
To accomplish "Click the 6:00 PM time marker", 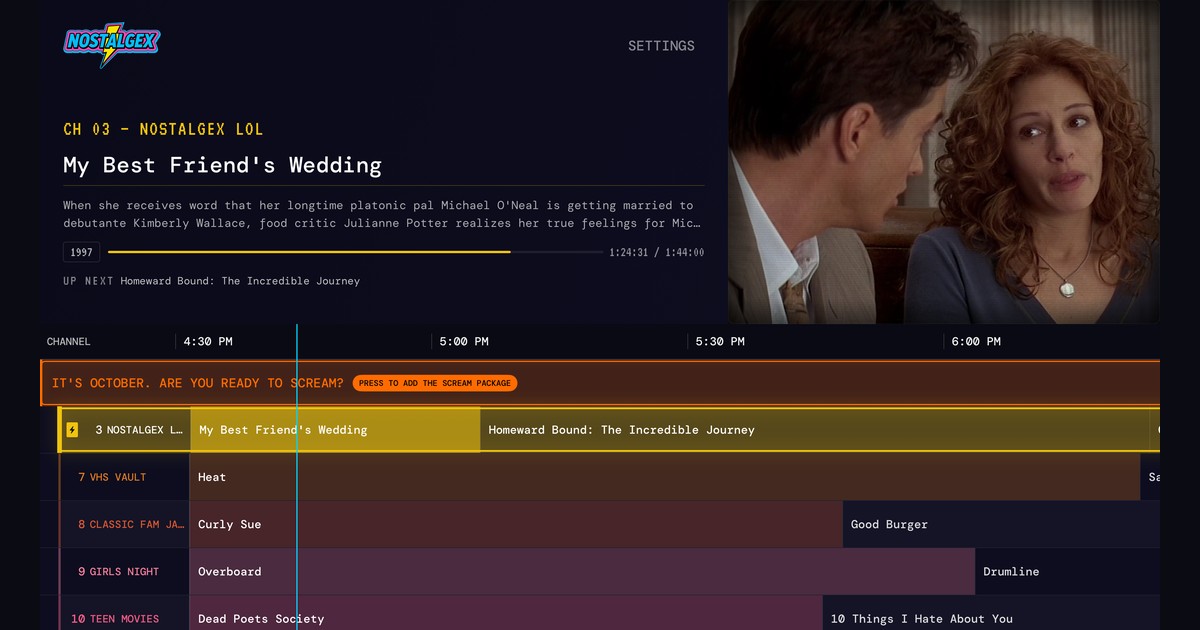I will (x=976, y=342).
